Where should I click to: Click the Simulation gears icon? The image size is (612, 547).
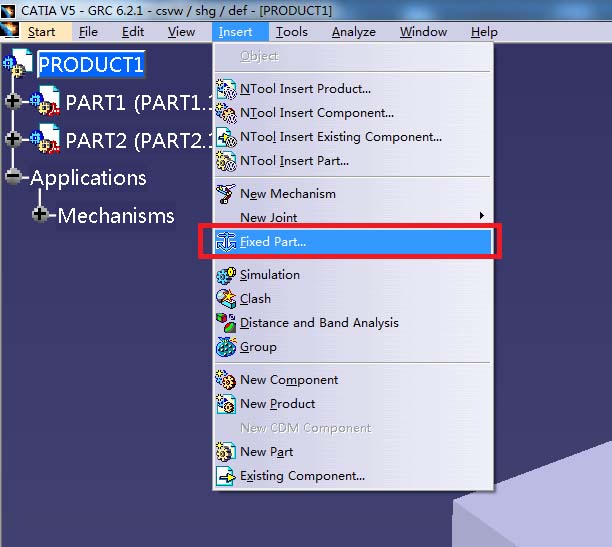(x=226, y=275)
